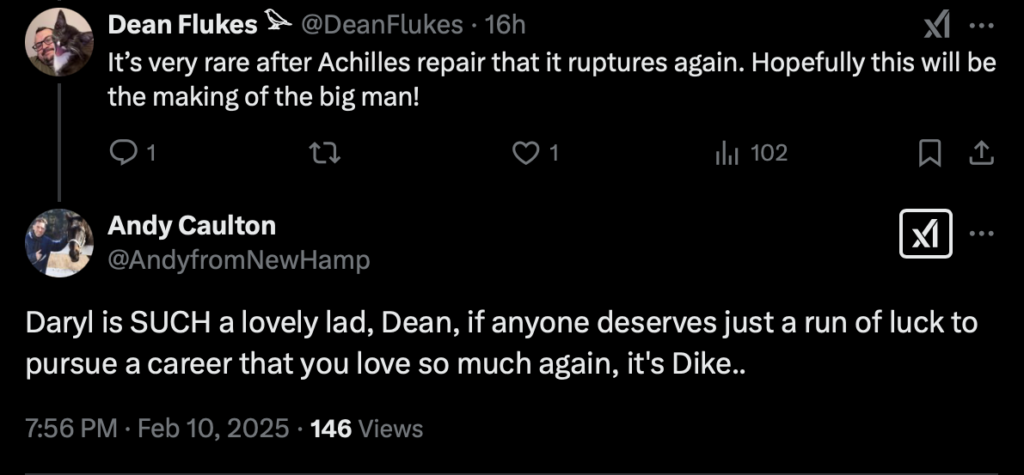
Task: Share Dean Flukes' tweet via share icon
Action: (981, 153)
